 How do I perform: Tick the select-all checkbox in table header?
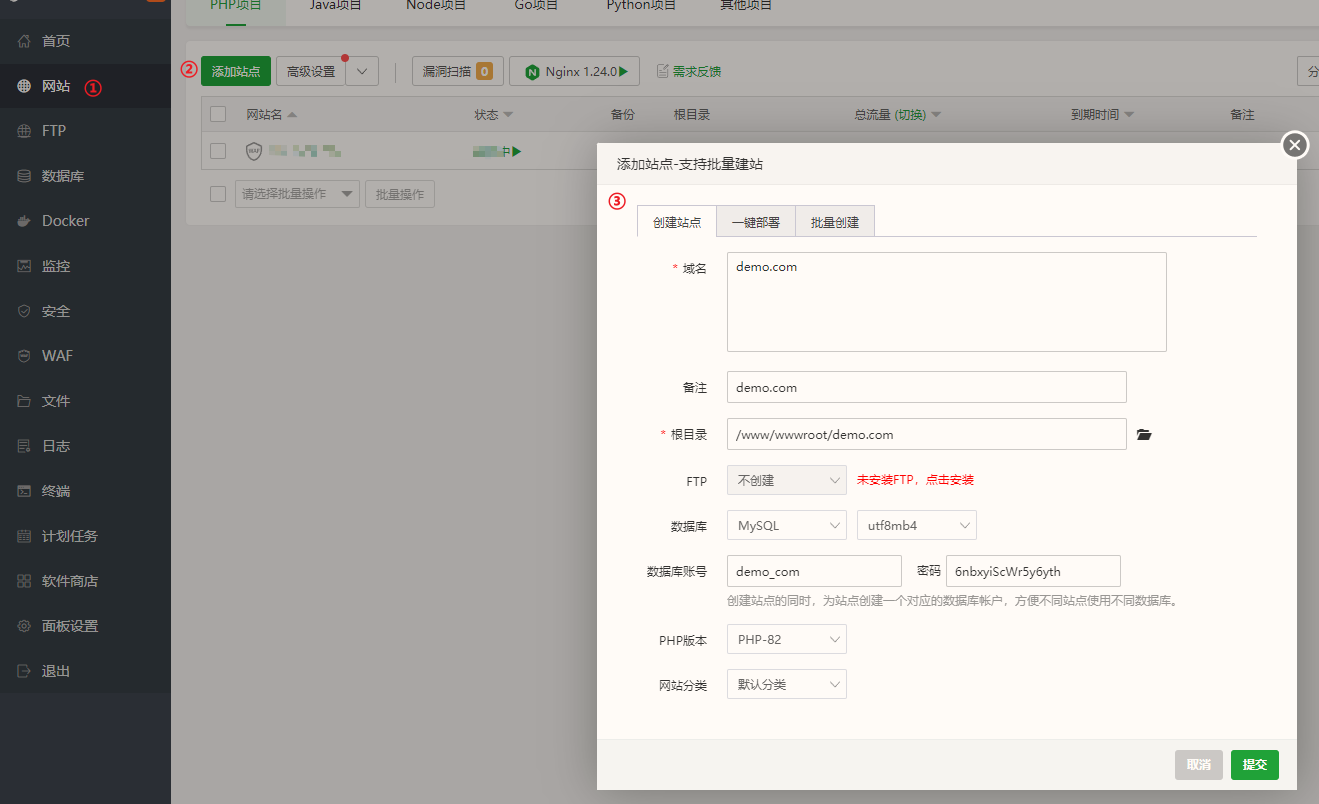coord(218,114)
